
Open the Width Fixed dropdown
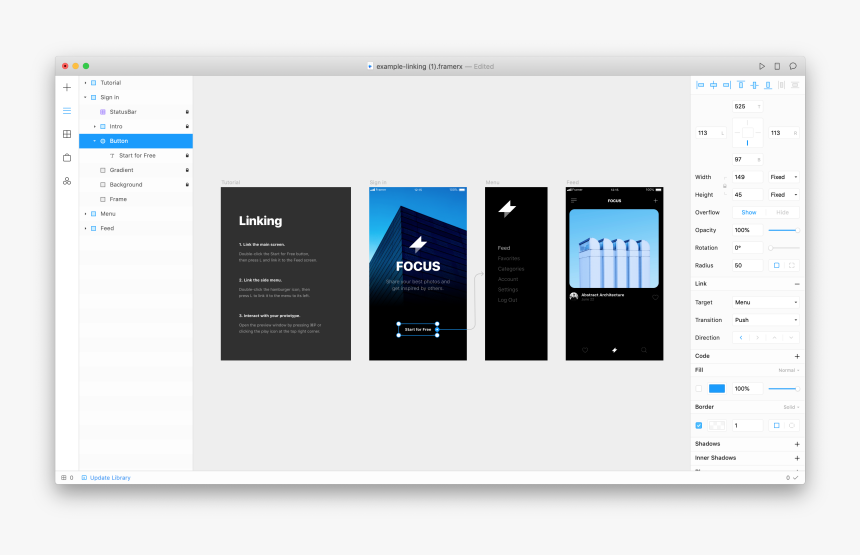click(x=784, y=177)
